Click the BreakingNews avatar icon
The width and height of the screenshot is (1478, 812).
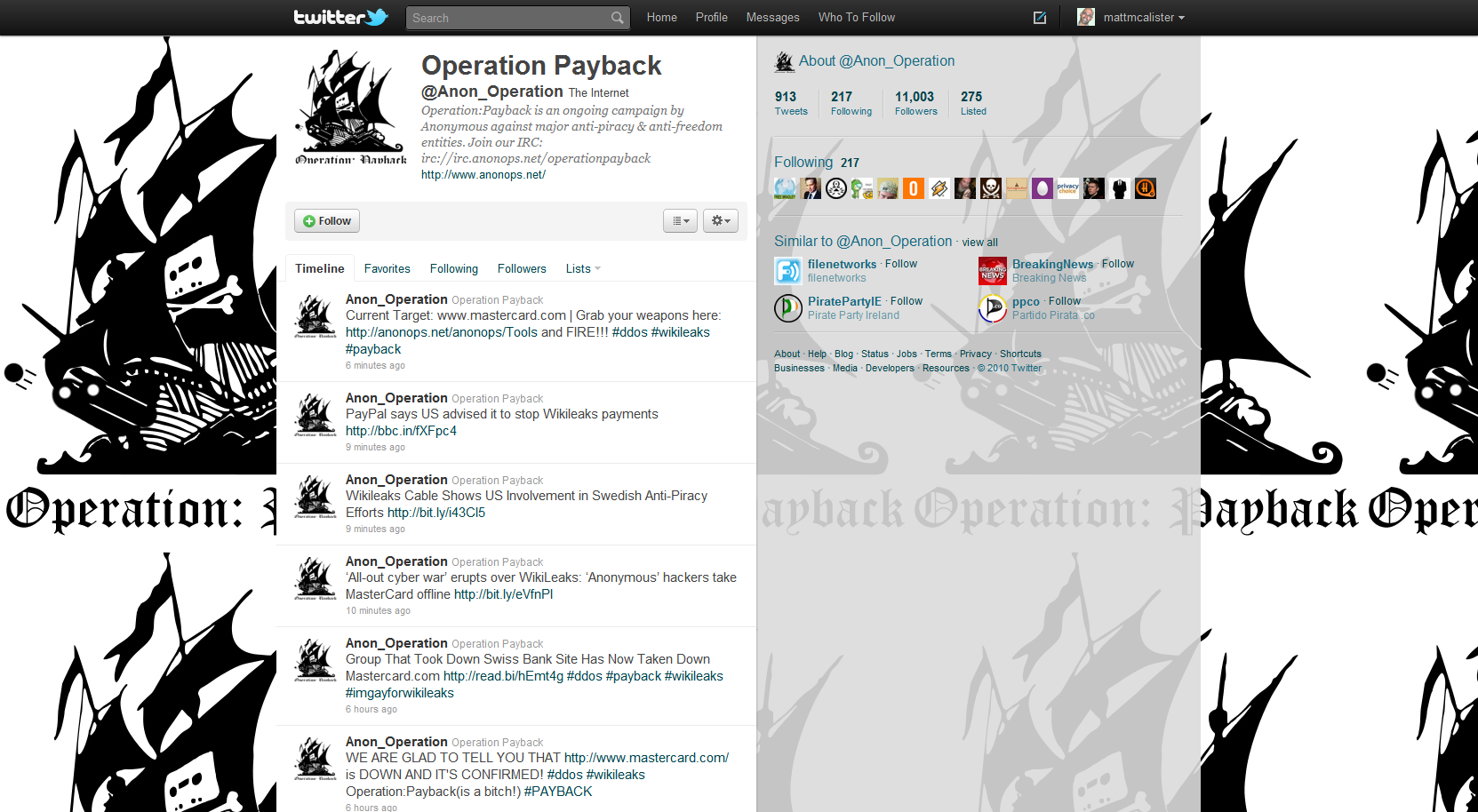[x=993, y=271]
